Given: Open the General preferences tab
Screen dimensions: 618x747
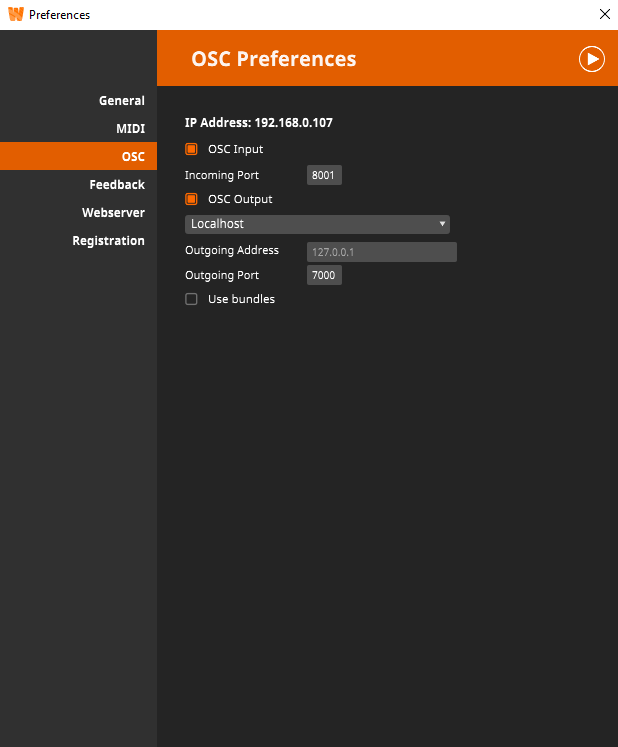Looking at the screenshot, I should (x=121, y=101).
